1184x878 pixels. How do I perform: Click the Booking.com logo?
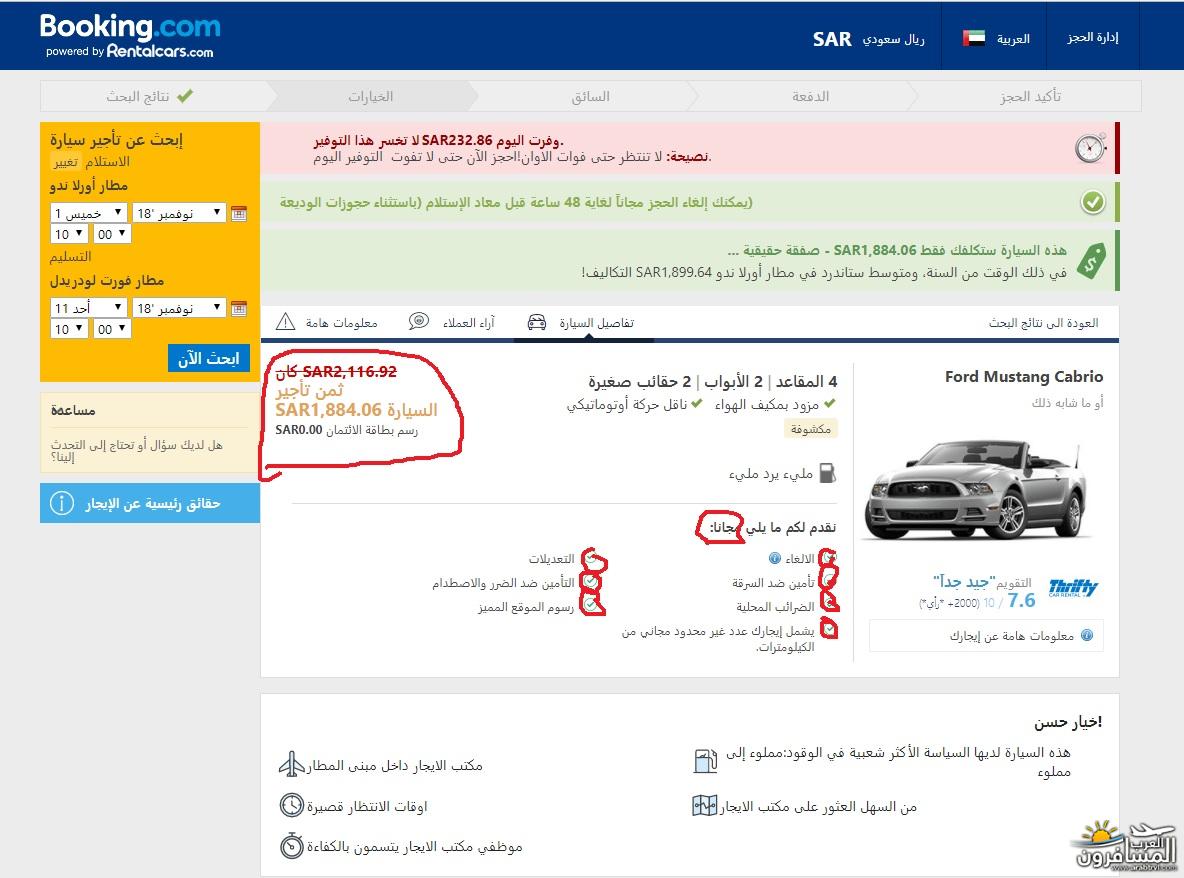click(x=130, y=35)
